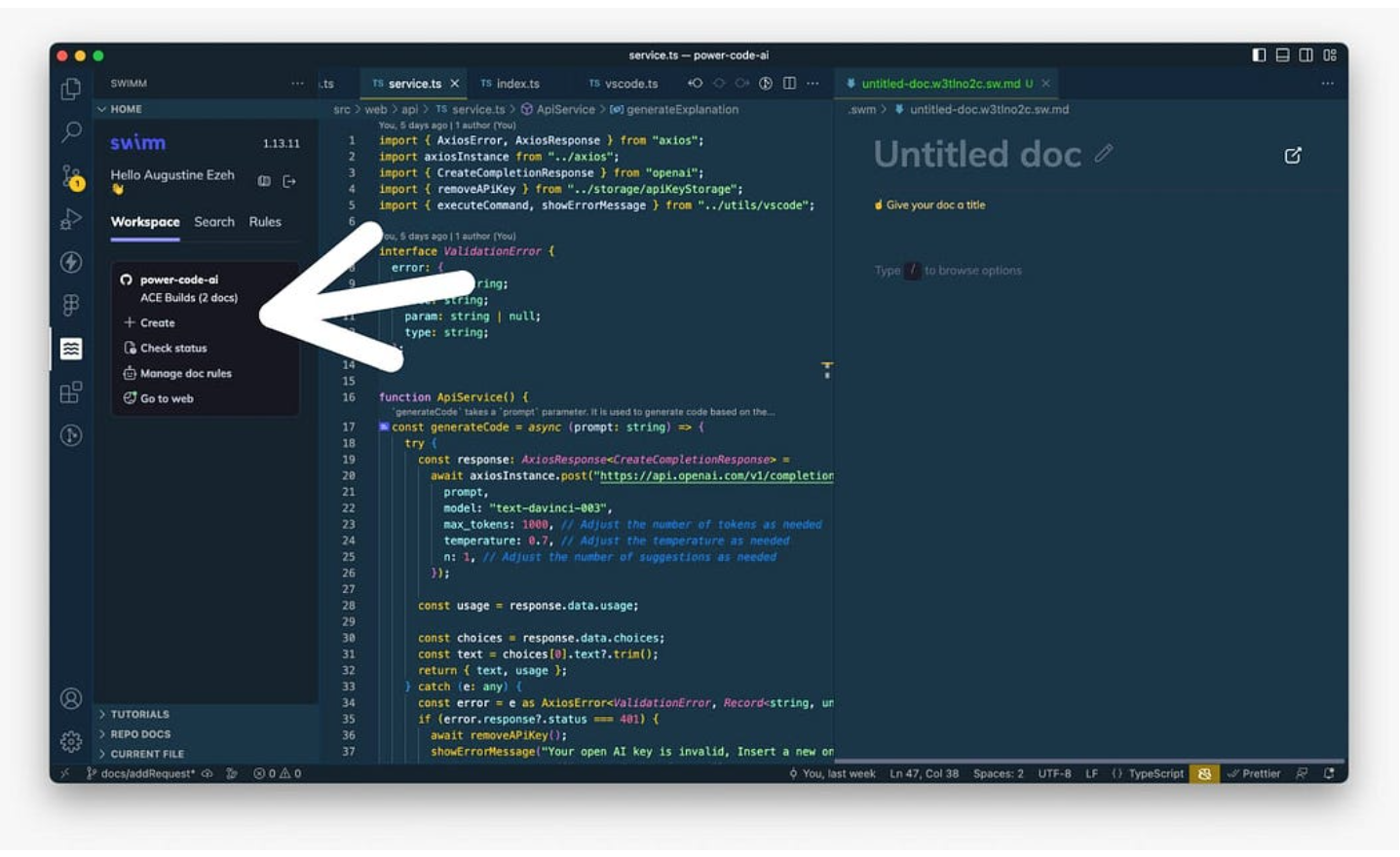Click 'UTF-8' encoding in status bar

[1054, 773]
